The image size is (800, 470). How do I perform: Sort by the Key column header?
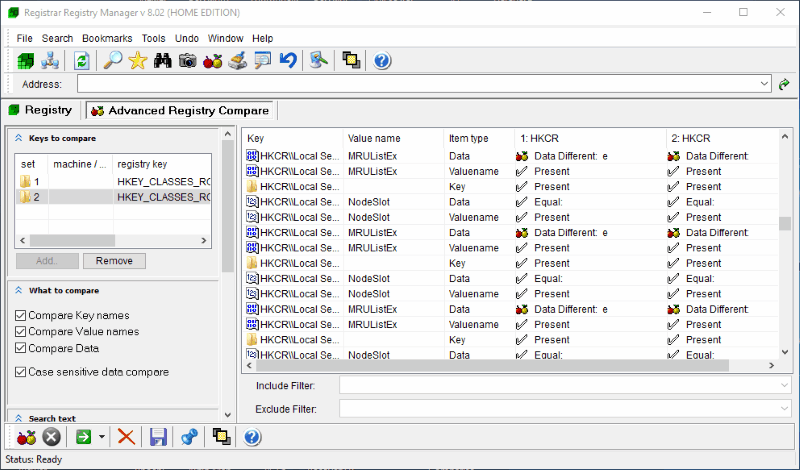(292, 138)
